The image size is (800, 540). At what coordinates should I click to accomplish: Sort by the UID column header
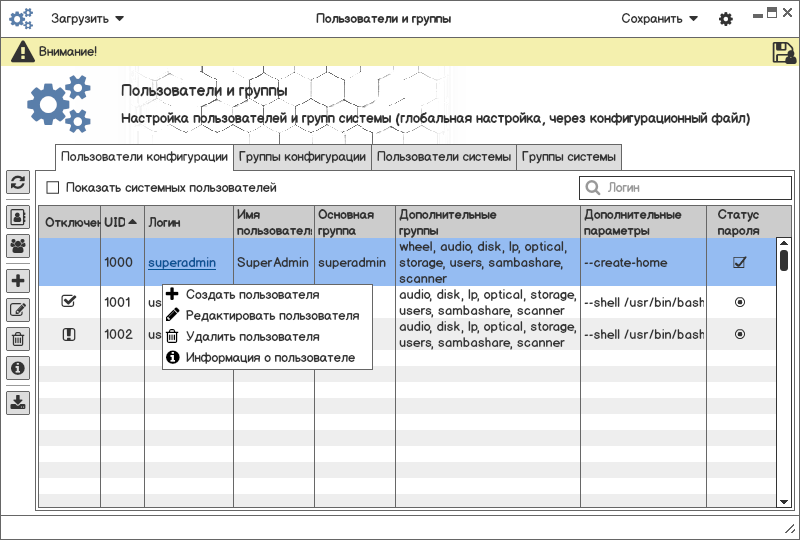coord(121,222)
